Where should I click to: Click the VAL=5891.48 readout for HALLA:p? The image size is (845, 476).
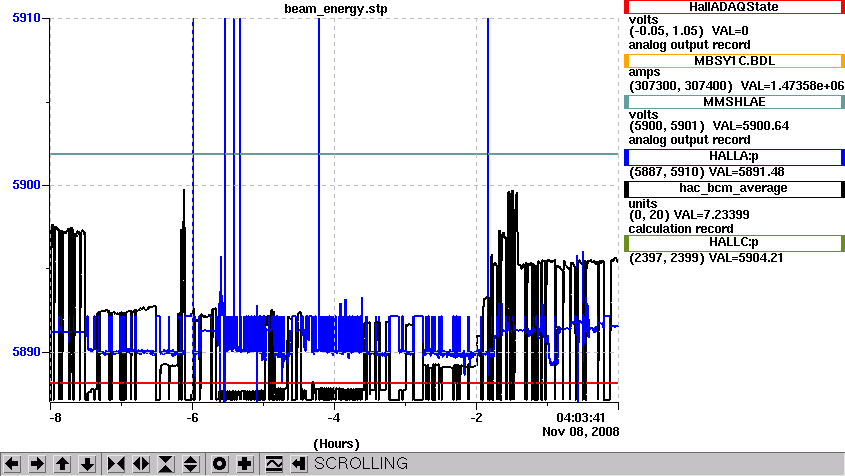tap(746, 172)
